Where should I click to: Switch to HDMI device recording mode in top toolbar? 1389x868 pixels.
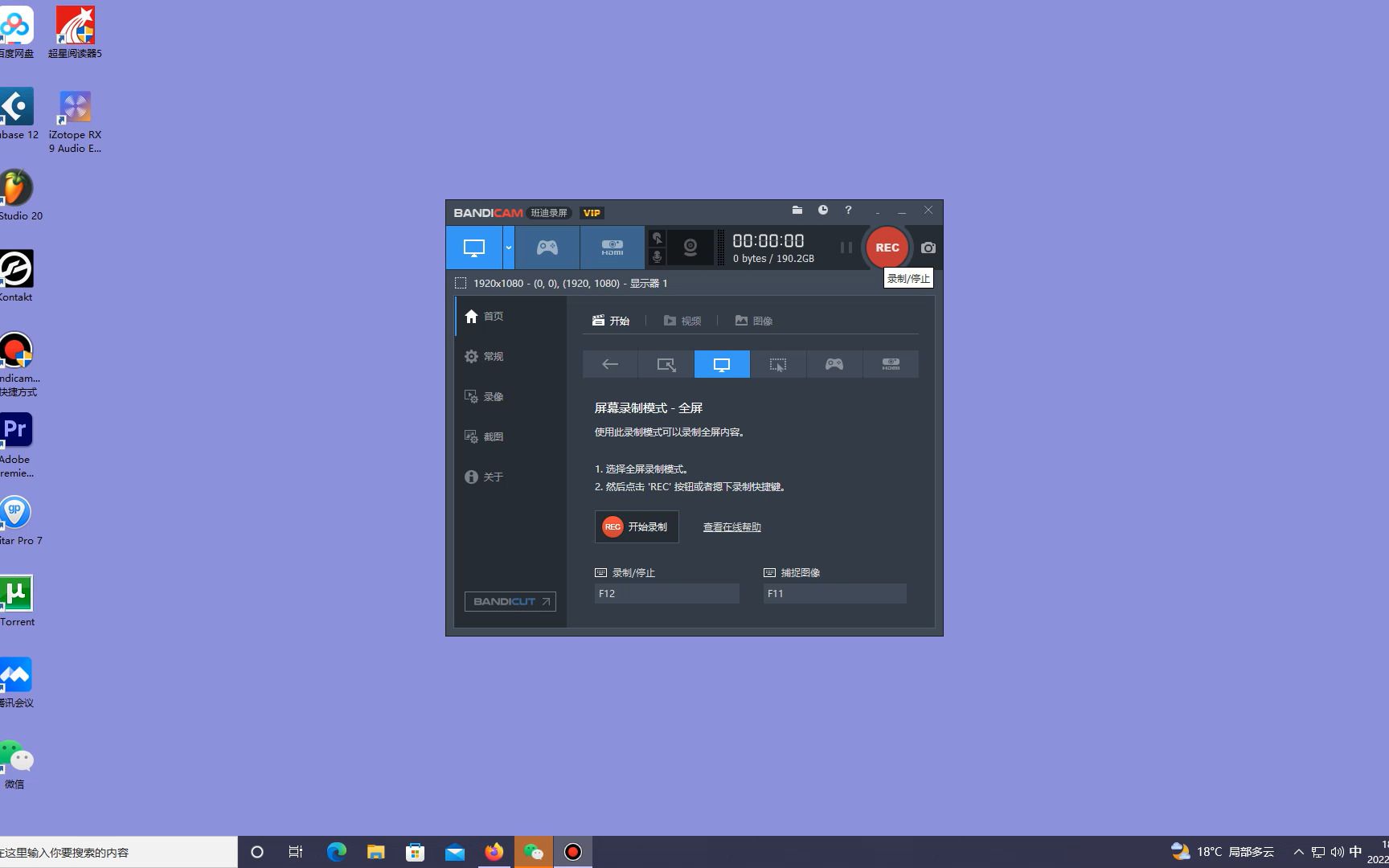[x=613, y=248]
